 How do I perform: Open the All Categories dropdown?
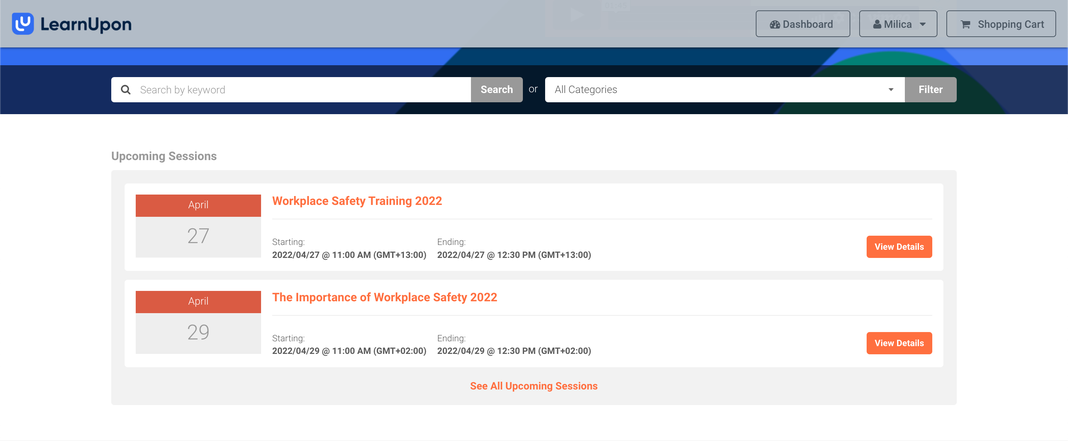(725, 89)
